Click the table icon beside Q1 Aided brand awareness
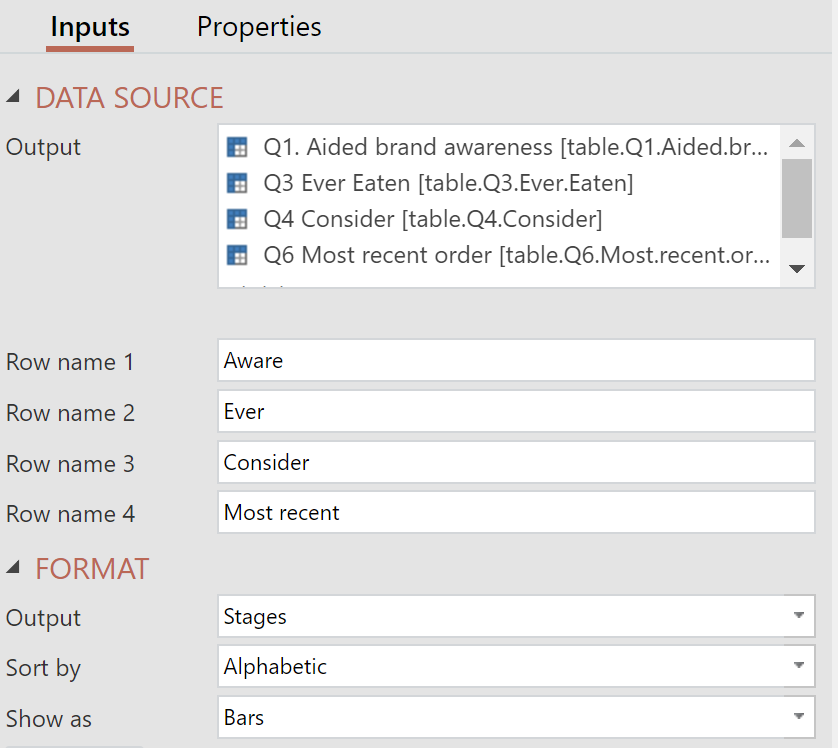The height and width of the screenshot is (748, 838). [237, 147]
